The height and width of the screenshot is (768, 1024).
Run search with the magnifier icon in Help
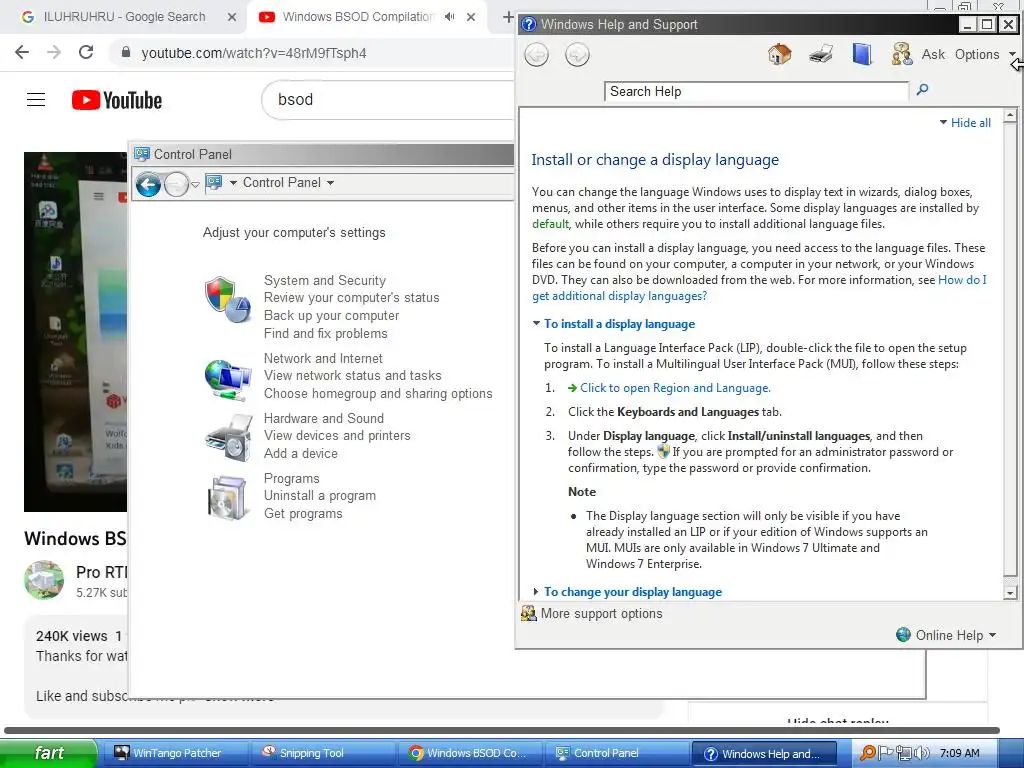click(922, 89)
